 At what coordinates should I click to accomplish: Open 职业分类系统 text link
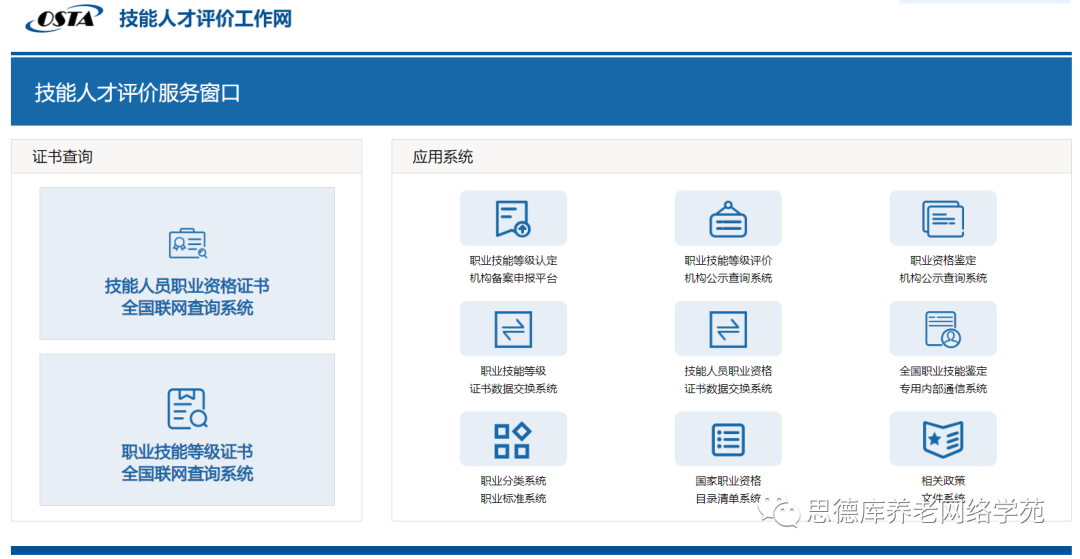point(513,481)
